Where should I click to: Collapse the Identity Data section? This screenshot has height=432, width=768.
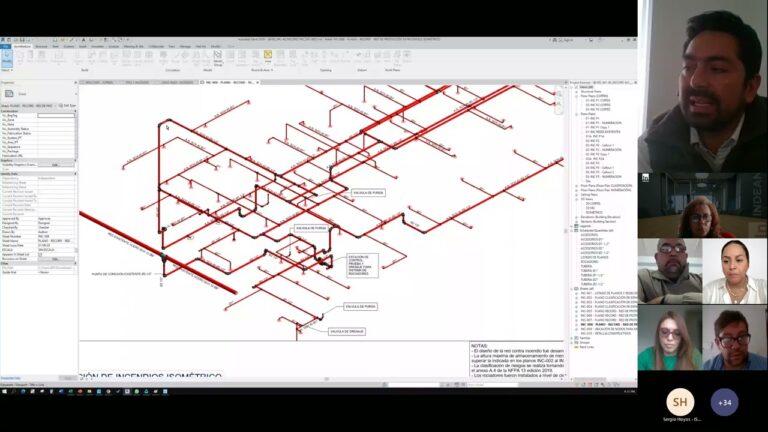click(75, 174)
